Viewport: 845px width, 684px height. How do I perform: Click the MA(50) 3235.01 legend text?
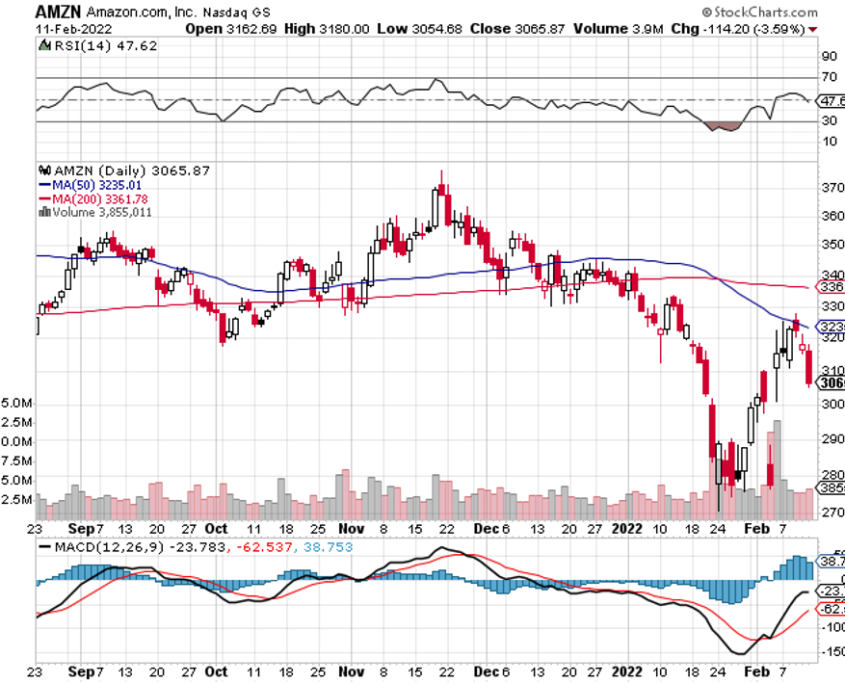point(96,185)
